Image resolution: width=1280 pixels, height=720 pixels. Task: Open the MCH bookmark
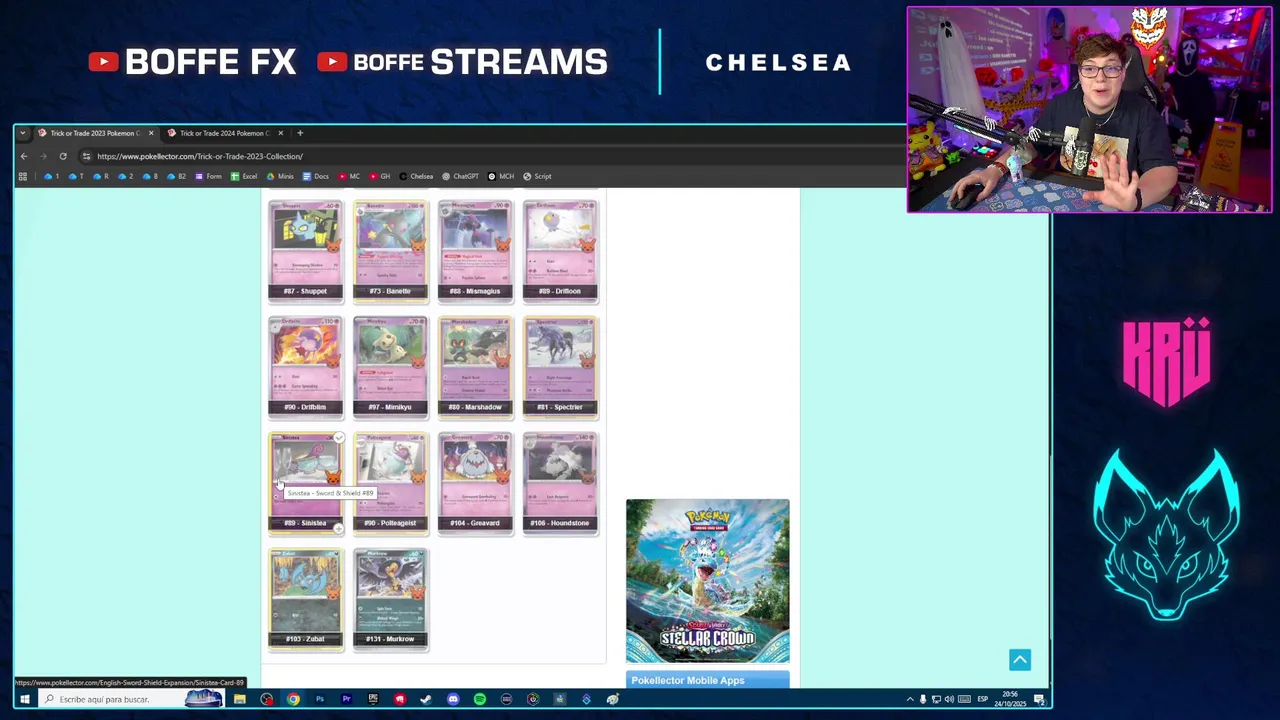[501, 176]
